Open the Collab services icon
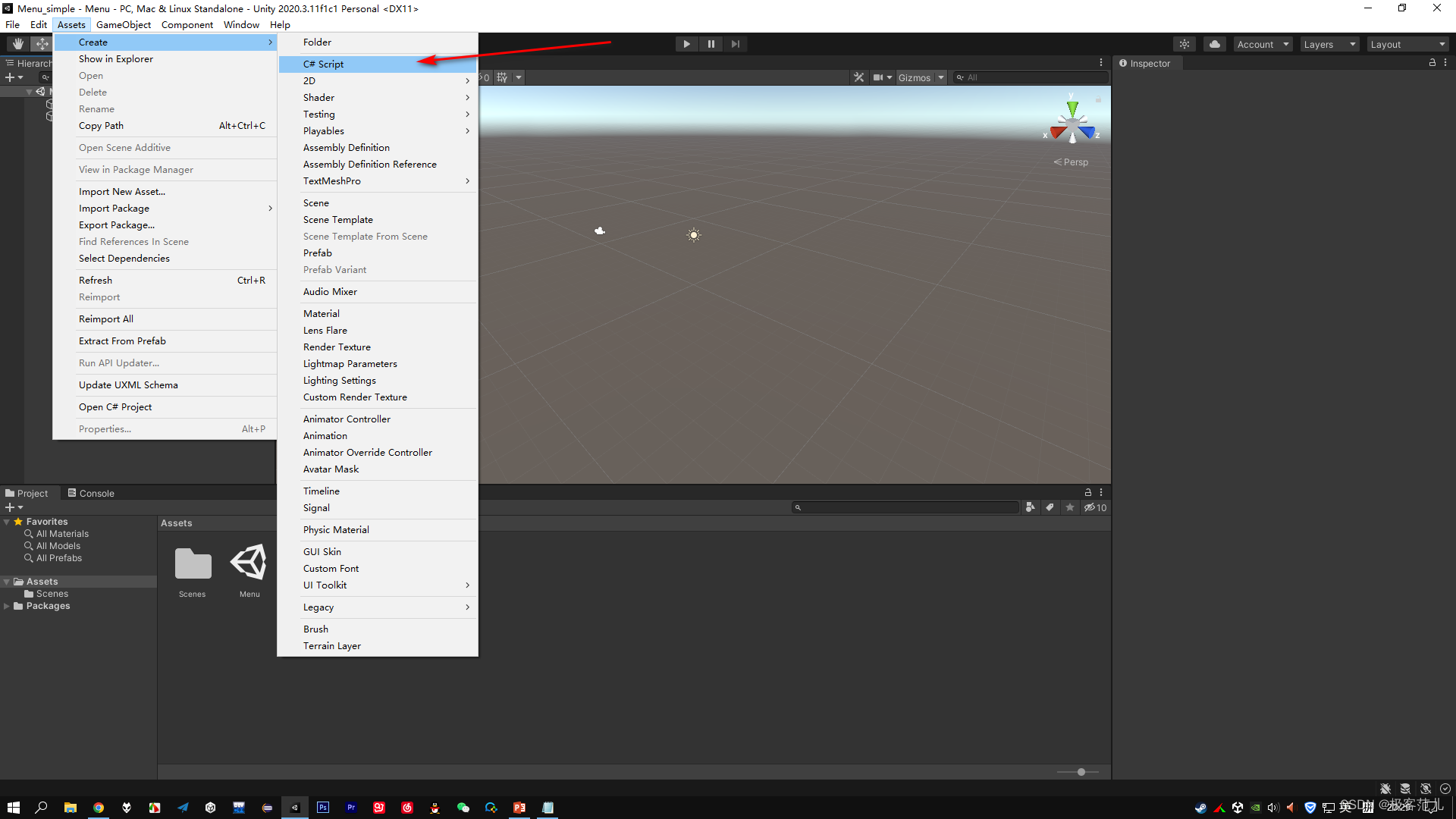The height and width of the screenshot is (819, 1456). (1184, 44)
